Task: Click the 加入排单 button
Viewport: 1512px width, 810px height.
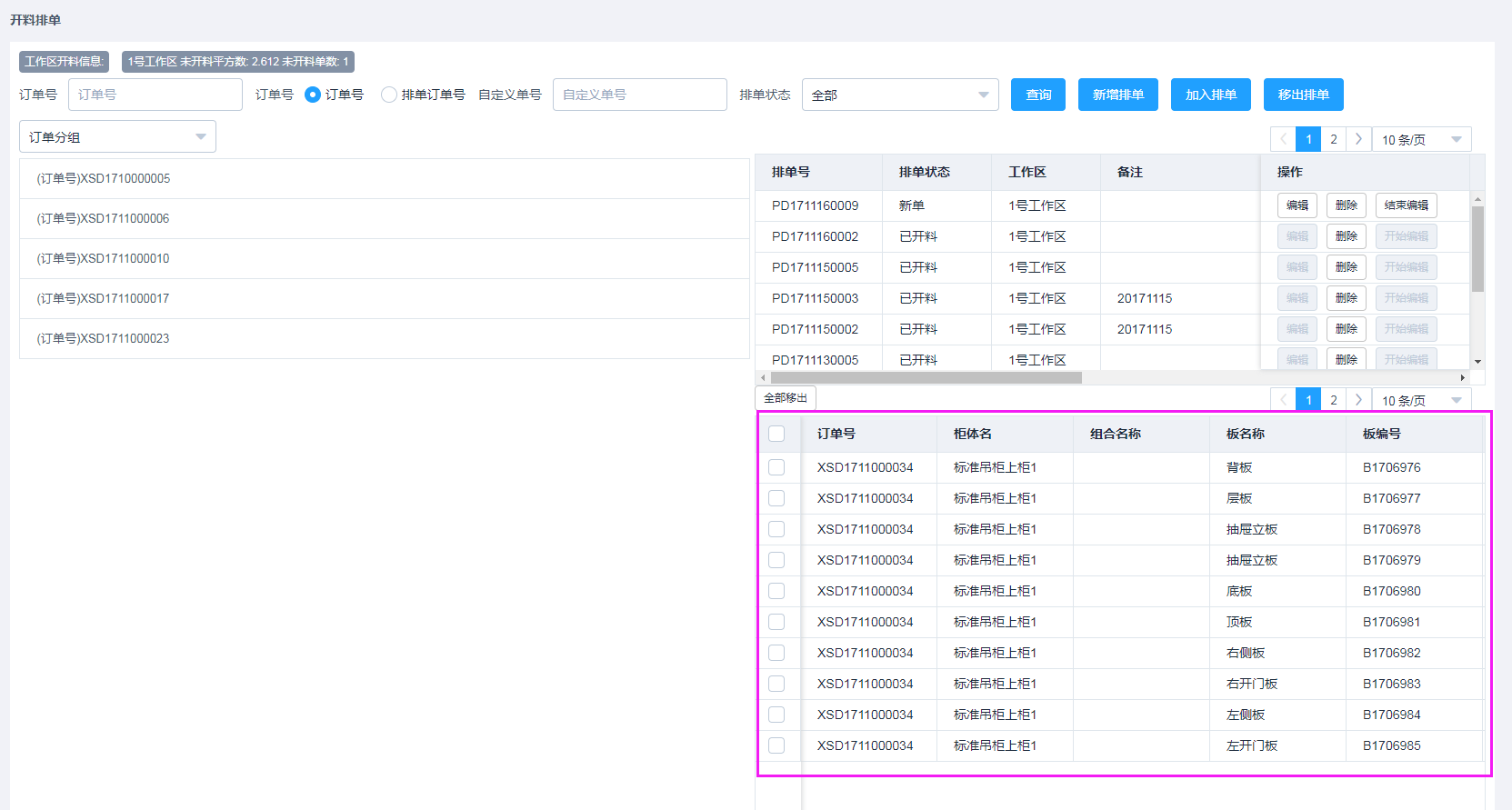Action: point(1211,95)
